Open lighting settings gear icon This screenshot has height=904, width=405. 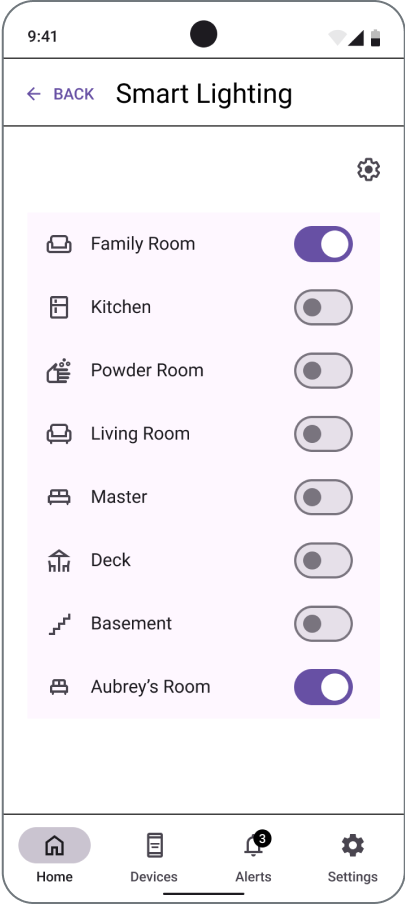click(x=368, y=170)
